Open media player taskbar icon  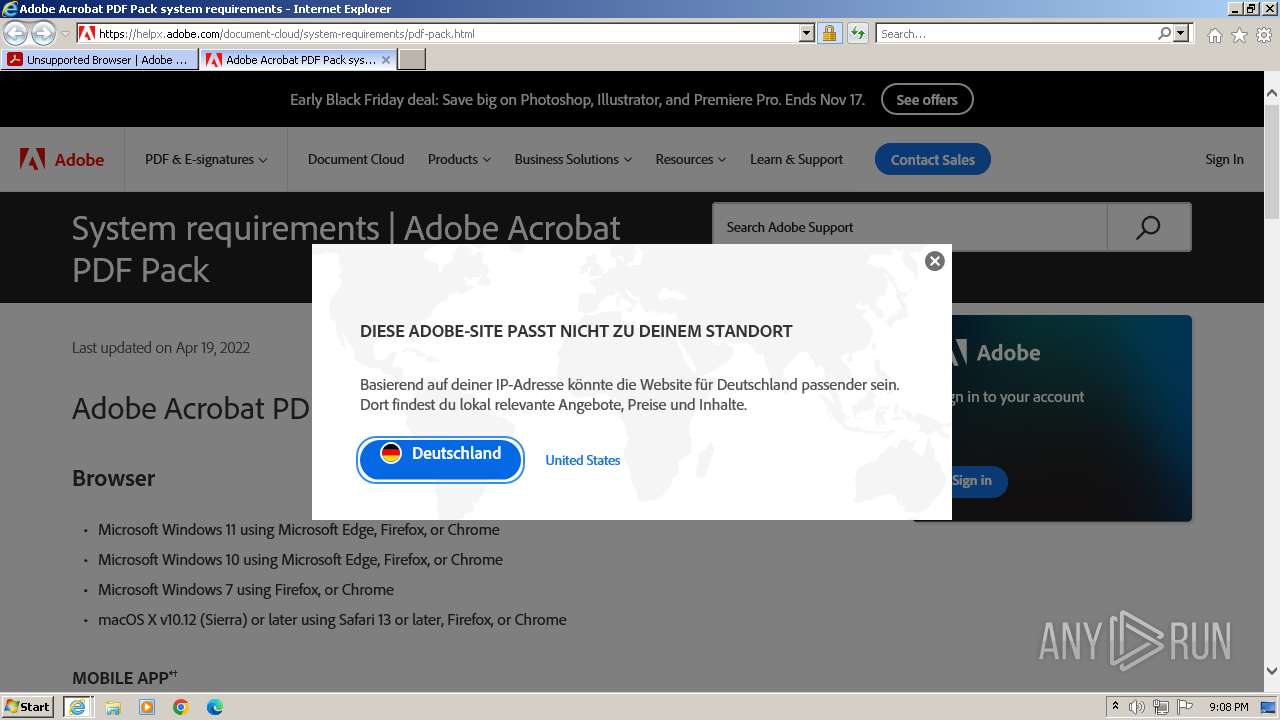tap(147, 707)
